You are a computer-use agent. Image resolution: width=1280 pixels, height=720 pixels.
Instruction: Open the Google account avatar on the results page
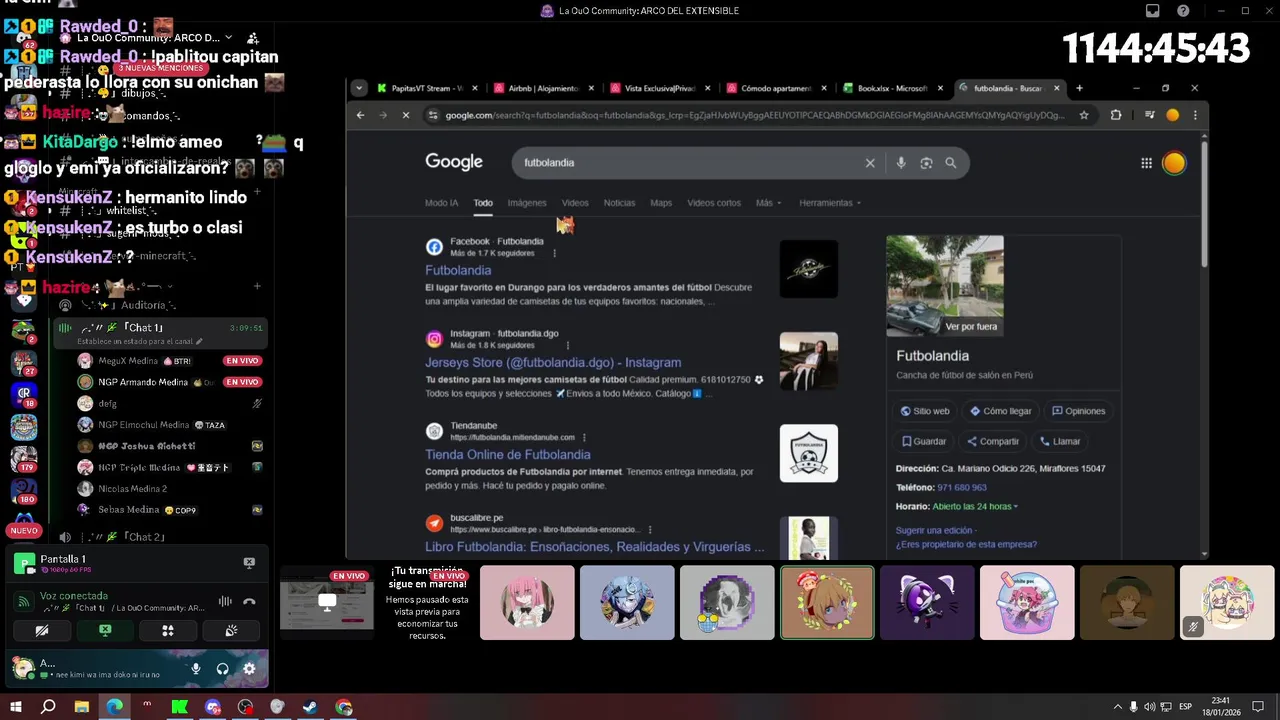[x=1174, y=163]
